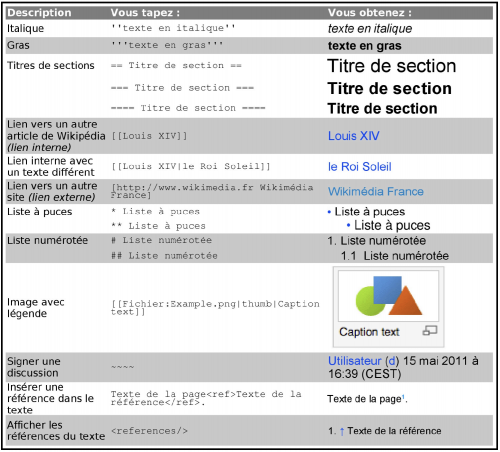Click the '== Titre de section ==' code

176,65
